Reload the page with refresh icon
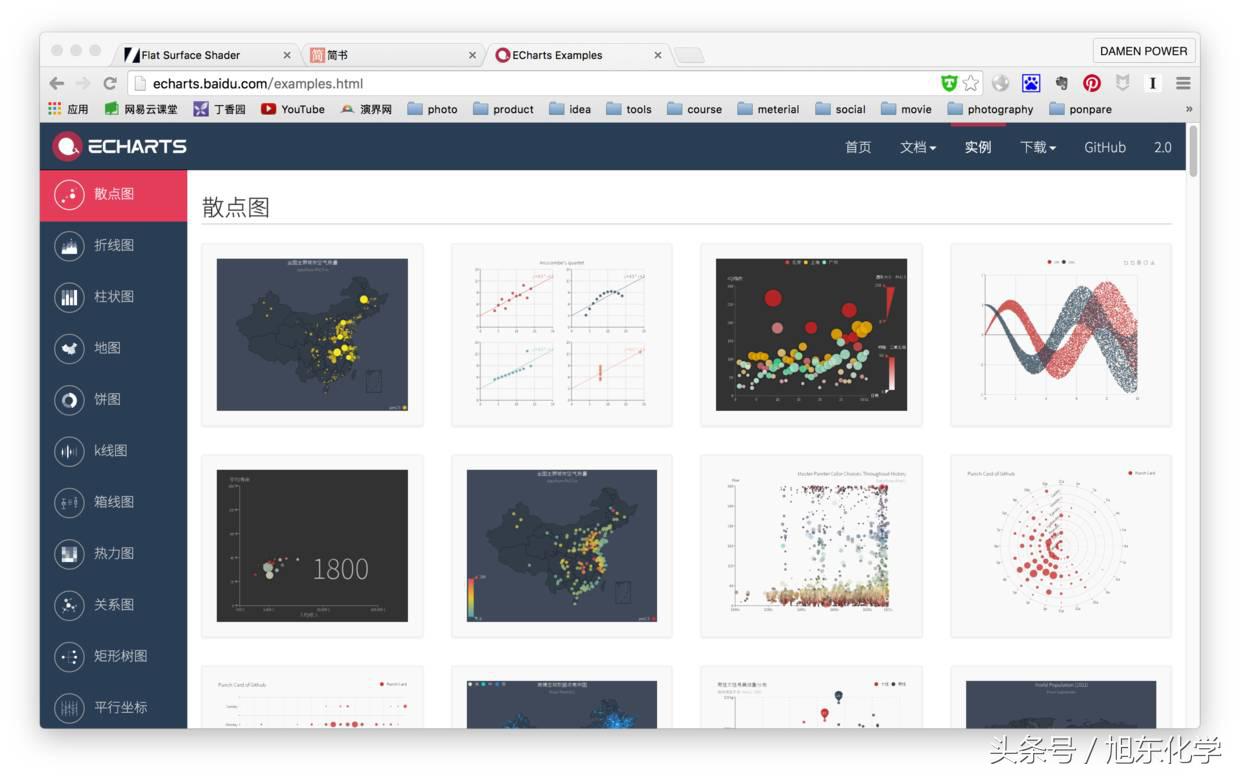Screen dimensions: 1240x776 (x=109, y=83)
